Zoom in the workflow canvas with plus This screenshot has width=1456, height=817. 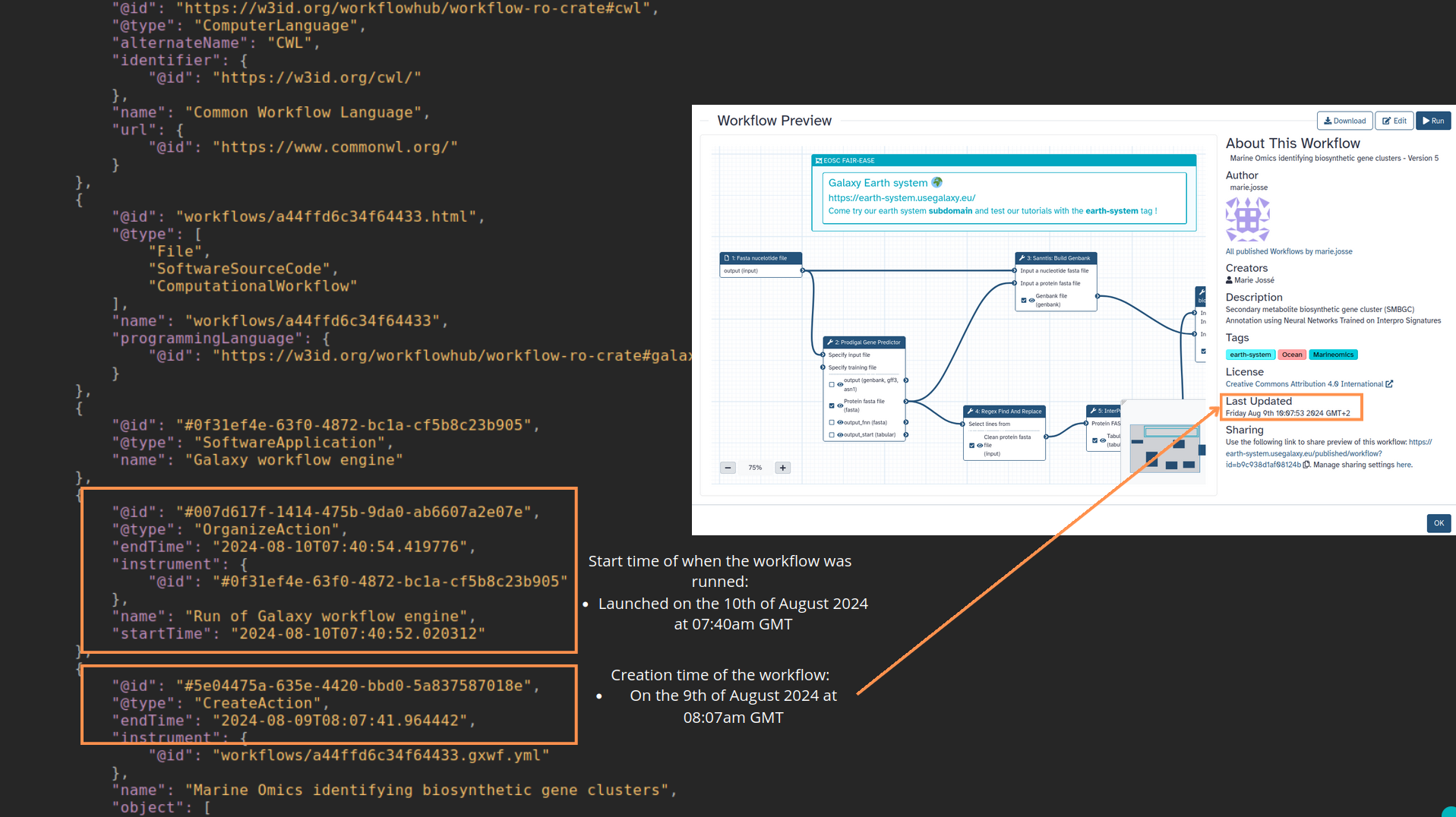point(783,468)
